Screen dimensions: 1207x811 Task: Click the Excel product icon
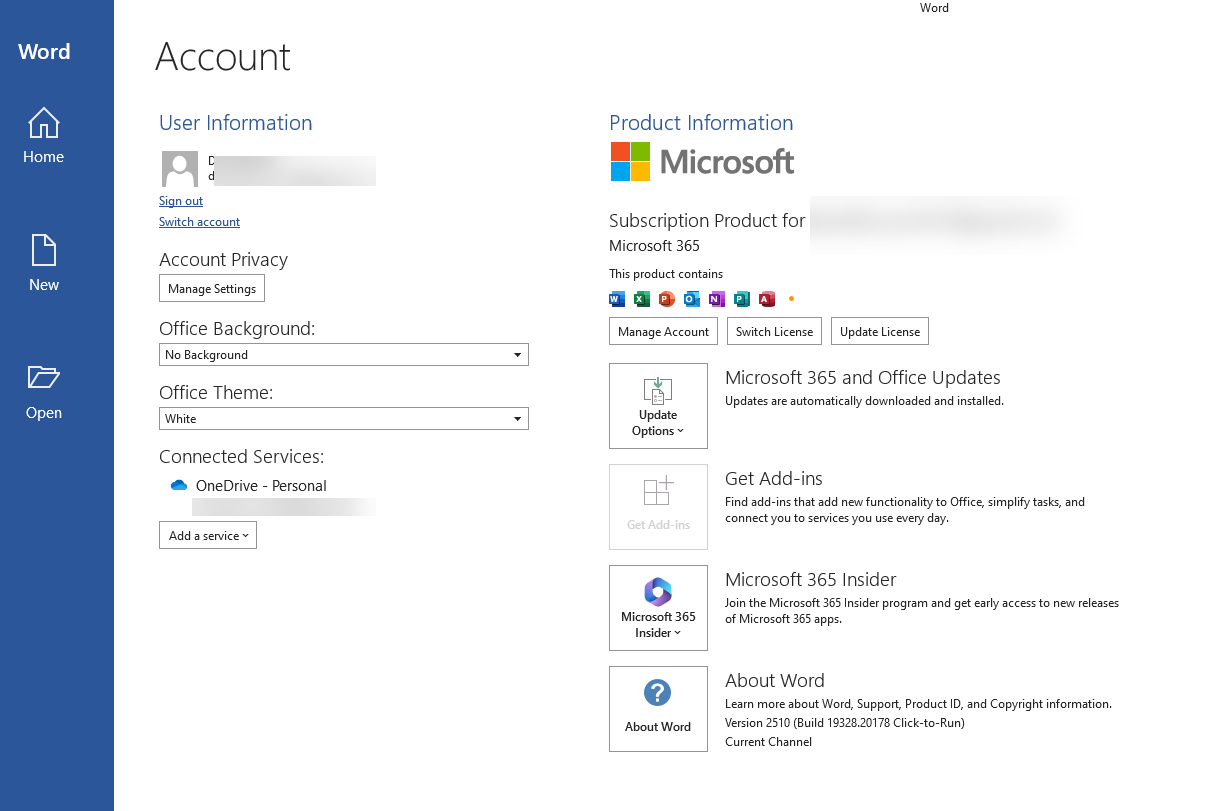tap(642, 298)
